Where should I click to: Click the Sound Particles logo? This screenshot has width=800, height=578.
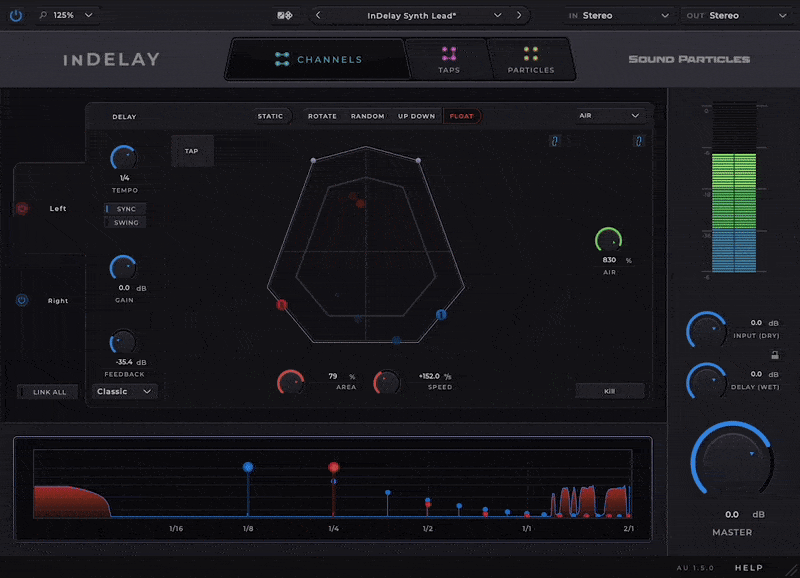pos(689,59)
